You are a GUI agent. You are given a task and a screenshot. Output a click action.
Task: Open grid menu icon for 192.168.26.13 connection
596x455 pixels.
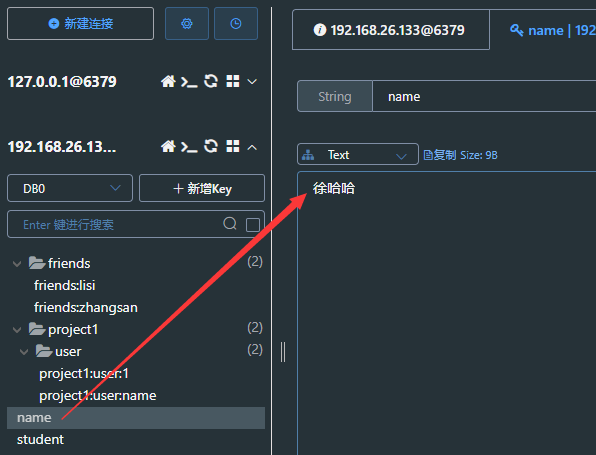tap(233, 146)
